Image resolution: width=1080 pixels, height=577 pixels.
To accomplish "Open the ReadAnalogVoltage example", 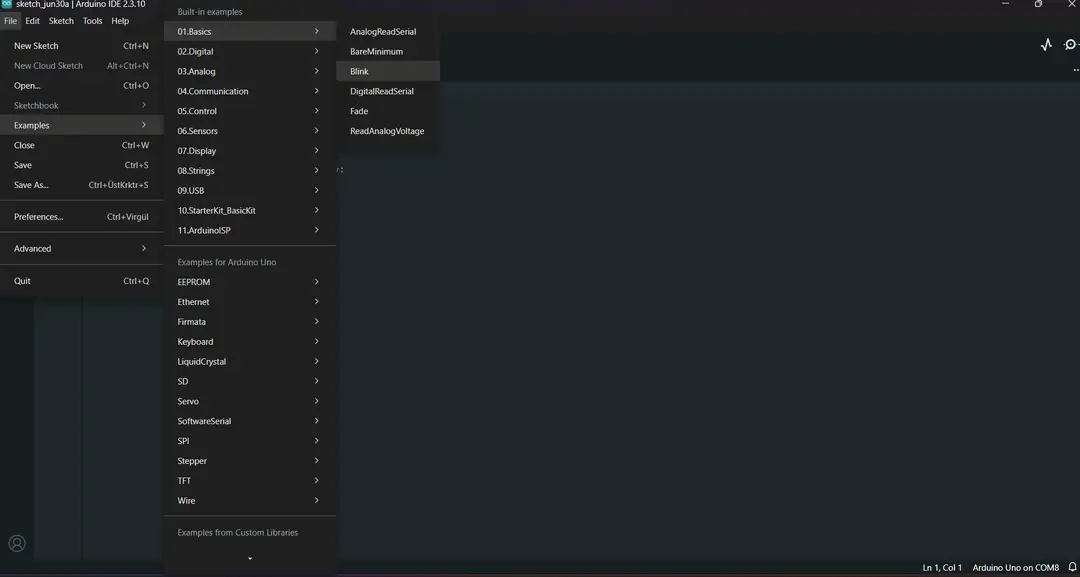I will tap(388, 132).
